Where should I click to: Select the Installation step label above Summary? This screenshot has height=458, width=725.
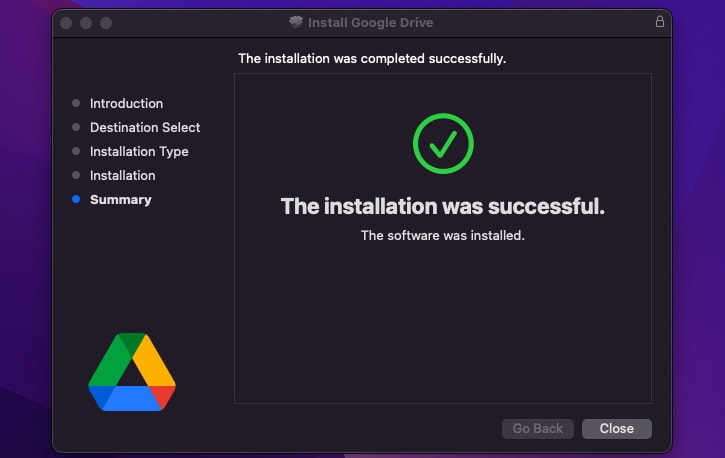point(123,176)
